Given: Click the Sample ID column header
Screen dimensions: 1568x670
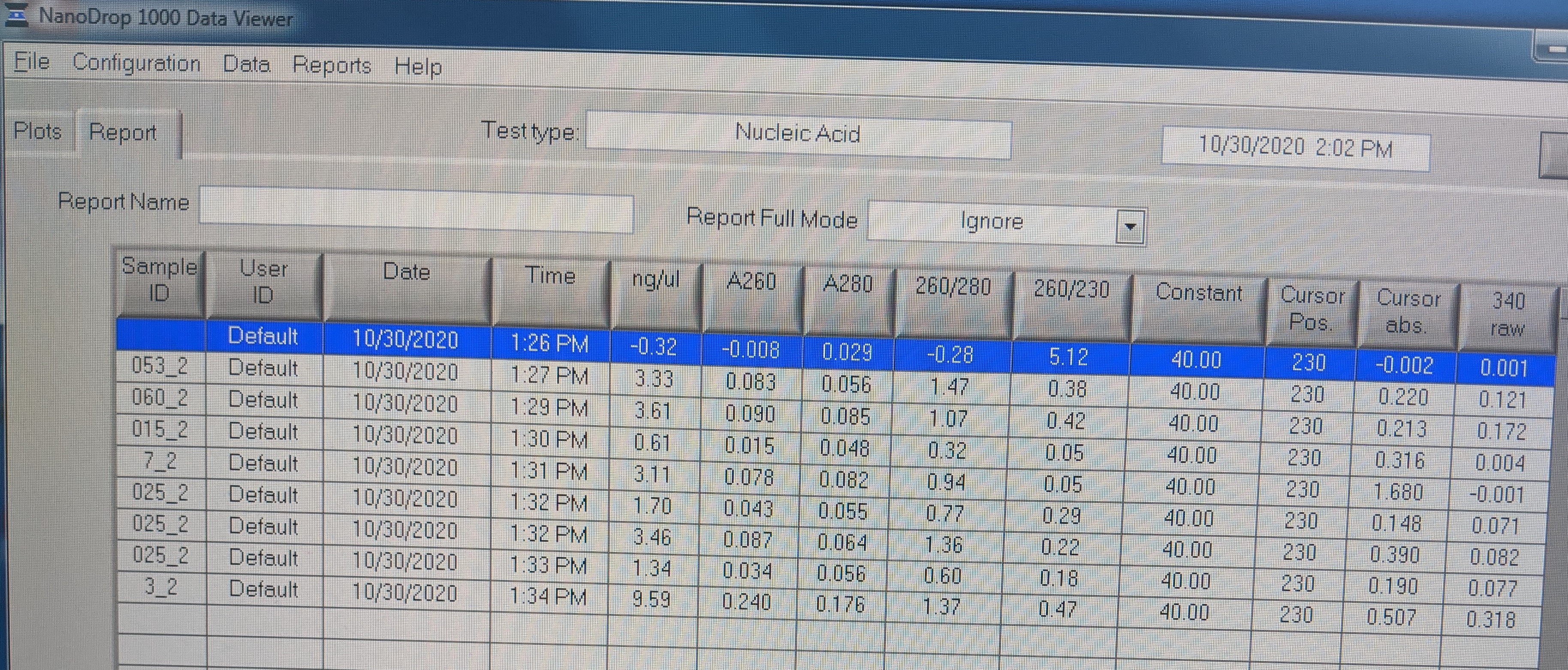Looking at the screenshot, I should click(160, 280).
